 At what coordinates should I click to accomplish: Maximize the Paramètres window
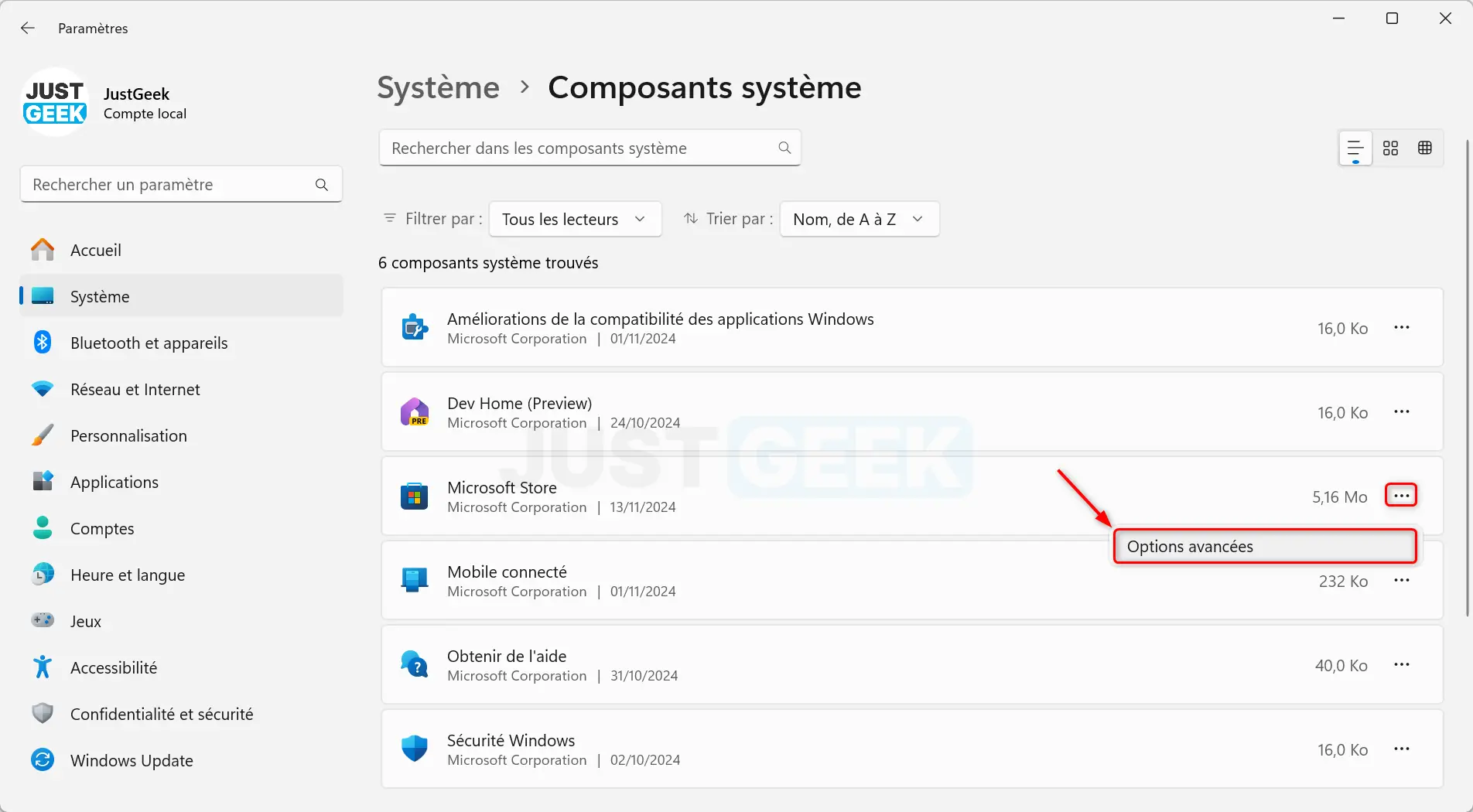coord(1392,19)
